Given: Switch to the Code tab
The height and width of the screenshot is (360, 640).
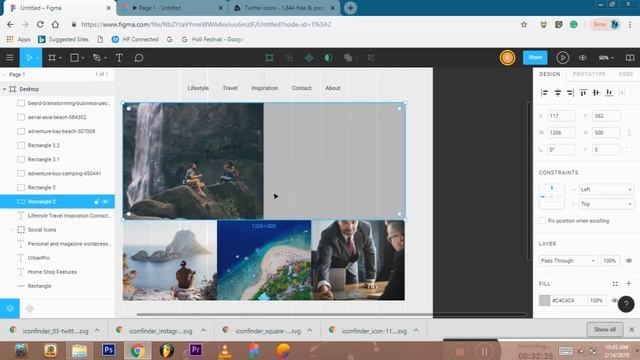Looking at the screenshot, I should (x=626, y=74).
